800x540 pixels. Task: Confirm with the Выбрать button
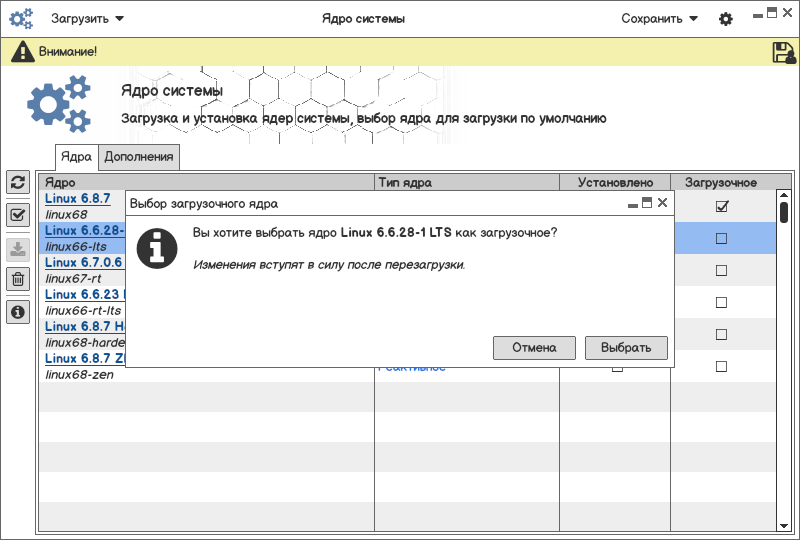pyautogui.click(x=626, y=348)
